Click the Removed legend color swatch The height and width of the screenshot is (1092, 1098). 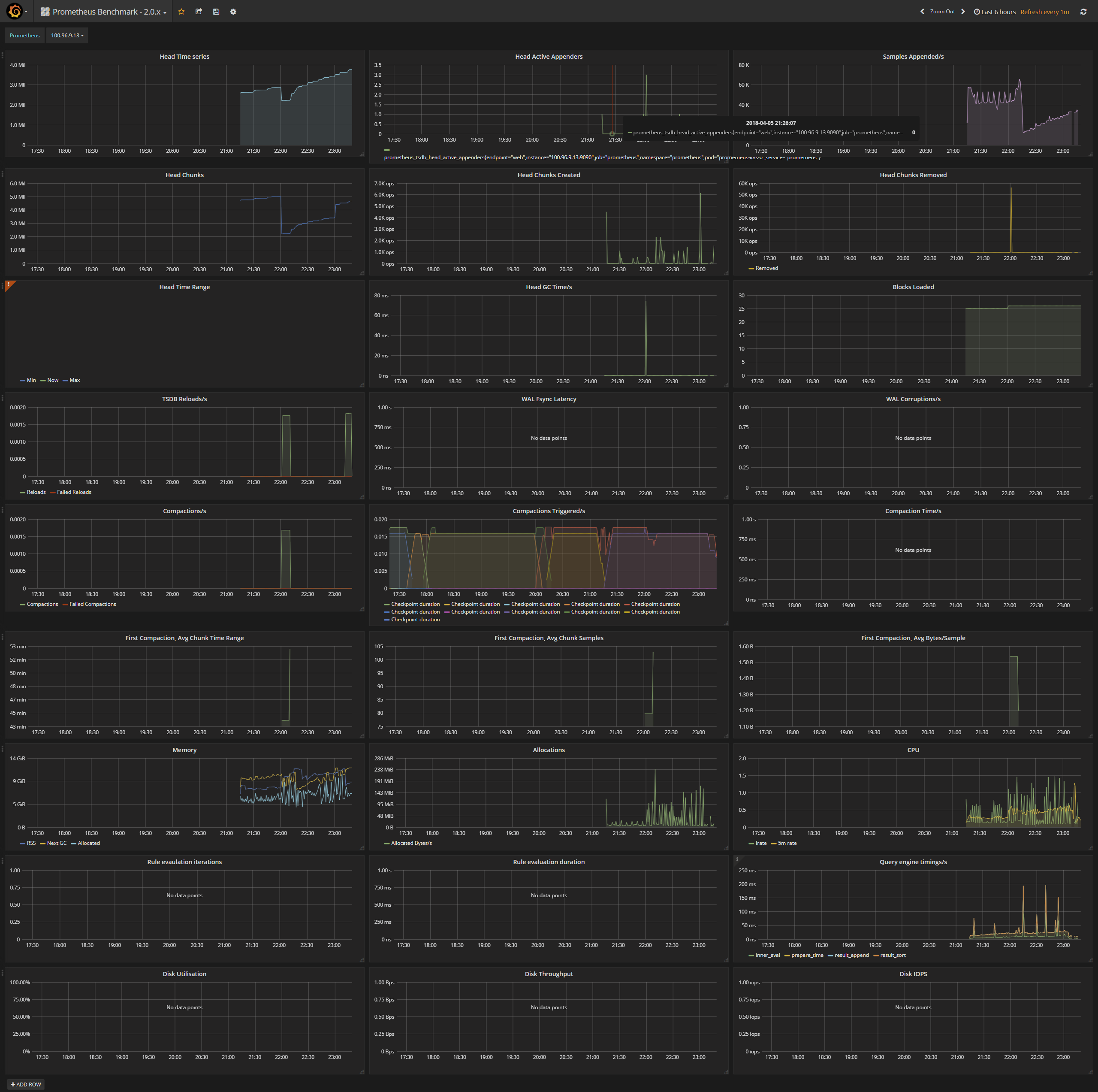[751, 268]
